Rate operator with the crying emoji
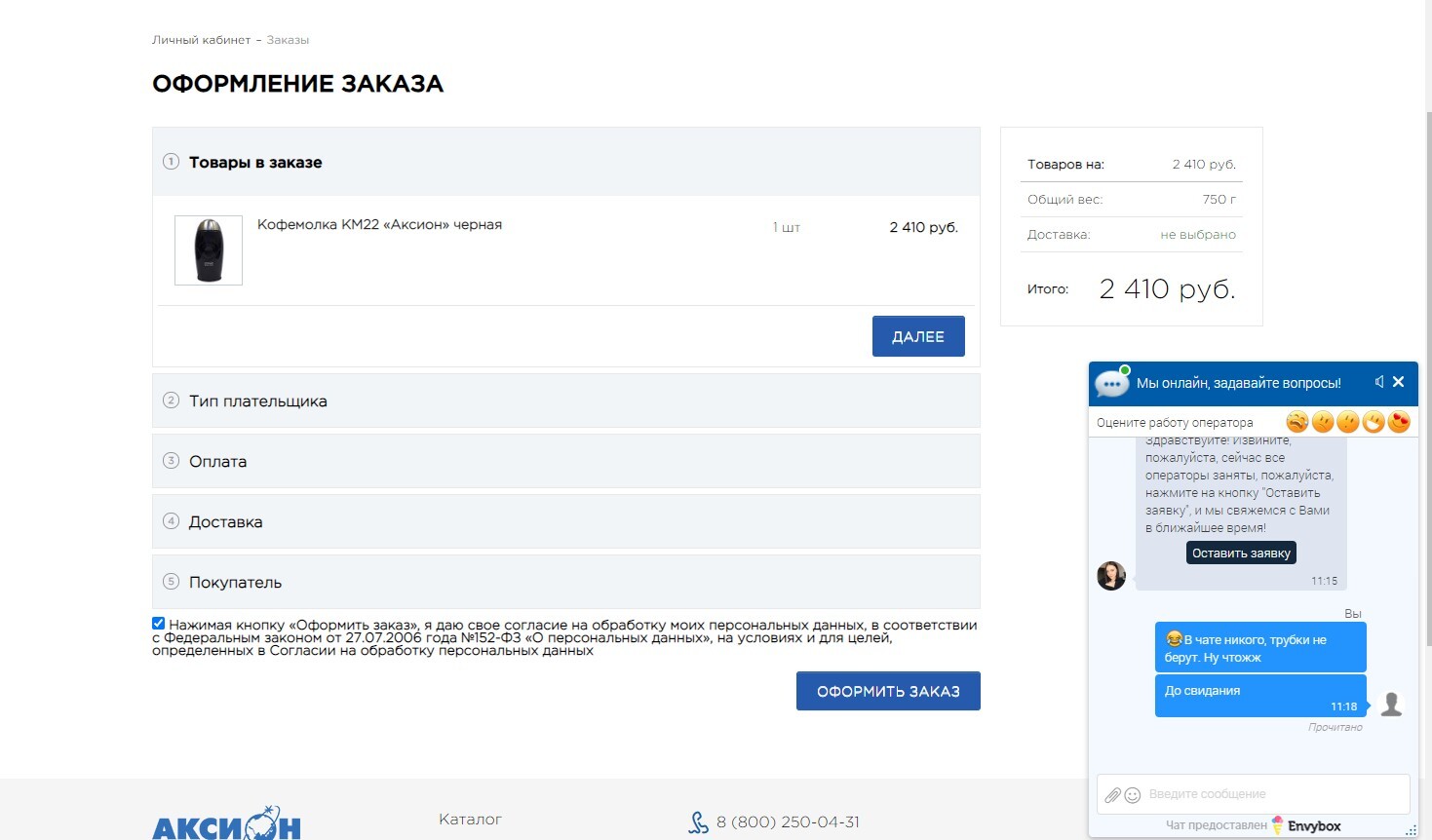Image resolution: width=1432 pixels, height=840 pixels. tap(1297, 422)
